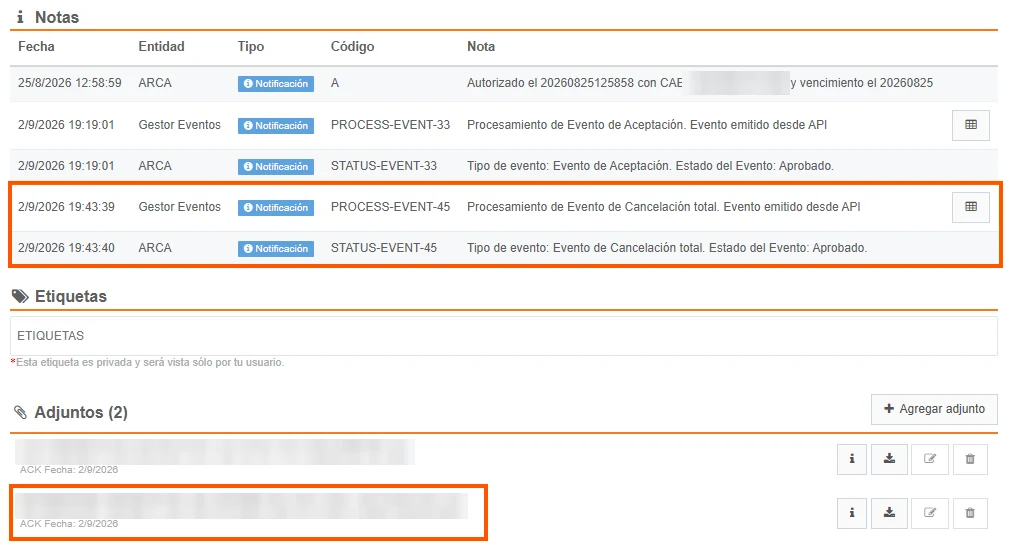Edit the second attachment
The image size is (1010, 553).
(x=929, y=513)
